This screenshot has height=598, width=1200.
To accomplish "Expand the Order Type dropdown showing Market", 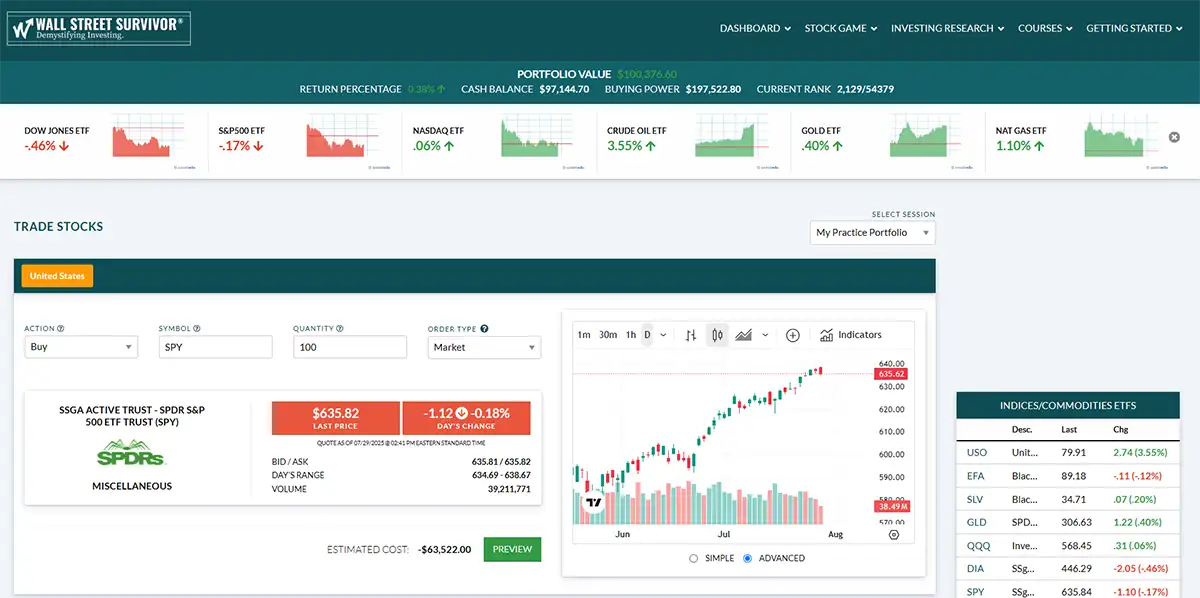I will (484, 347).
